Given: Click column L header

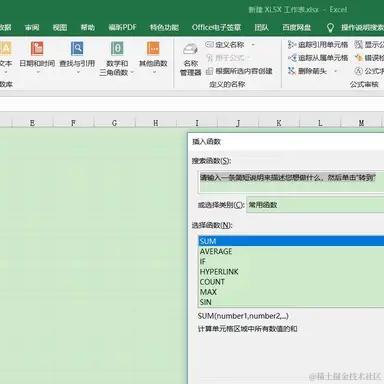Looking at the screenshot, I should pos(320,123).
